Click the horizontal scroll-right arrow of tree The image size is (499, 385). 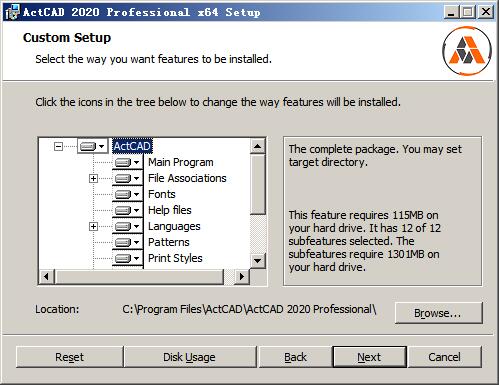tap(242, 277)
